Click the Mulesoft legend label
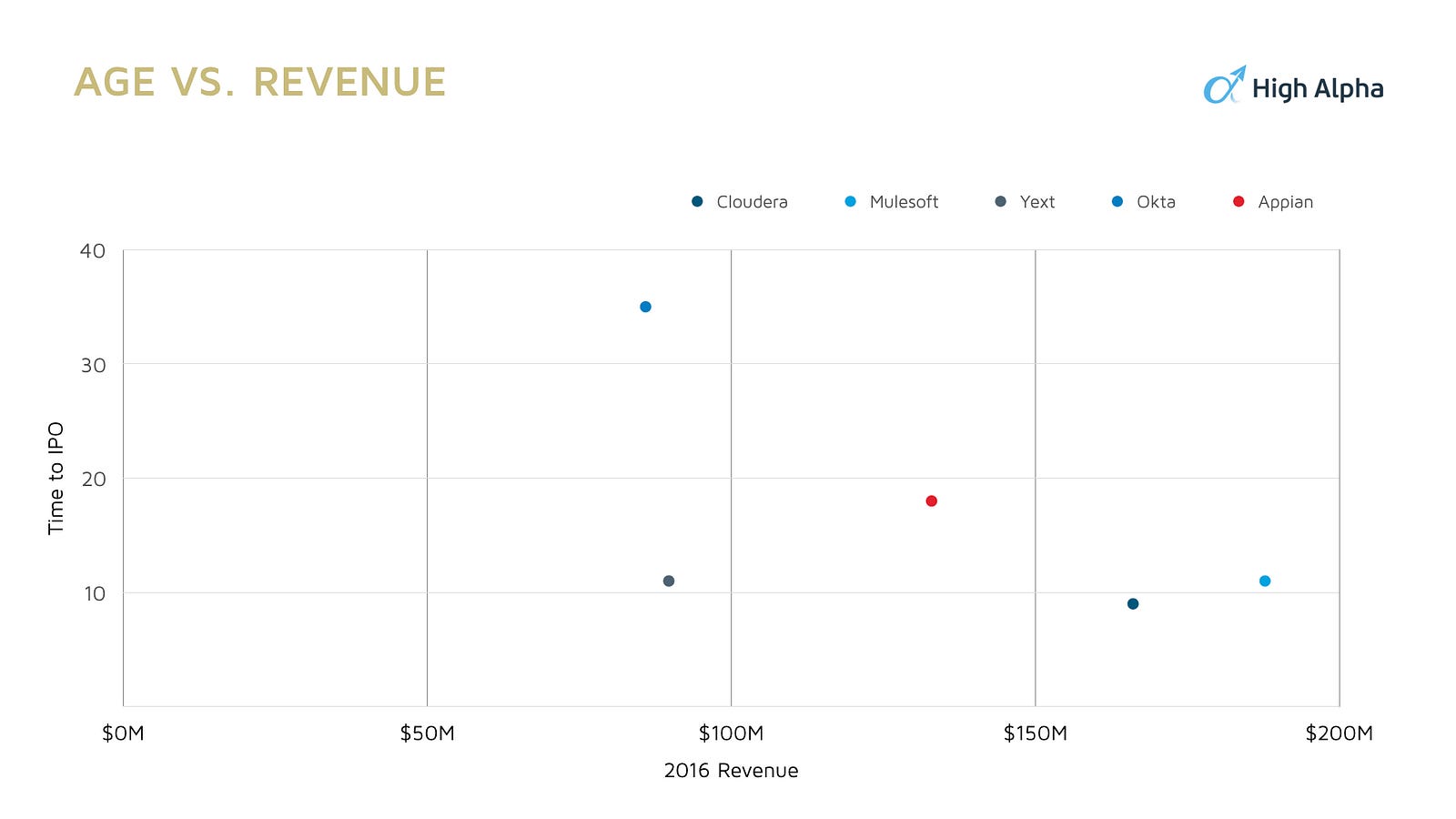This screenshot has width=1456, height=819. 904,202
